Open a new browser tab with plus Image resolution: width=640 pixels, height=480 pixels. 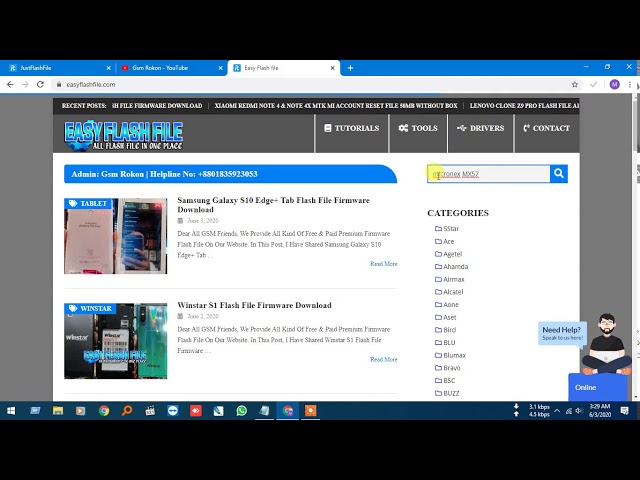[x=350, y=68]
